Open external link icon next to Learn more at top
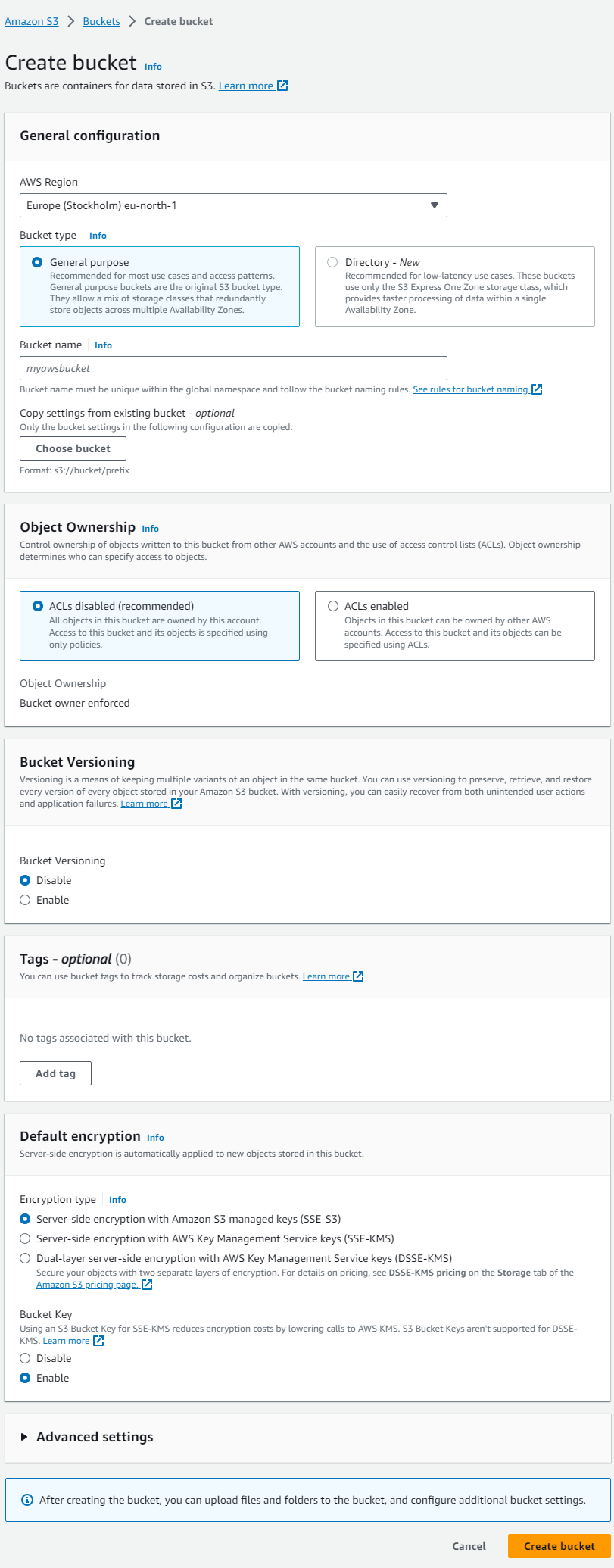The width and height of the screenshot is (614, 1568). click(x=282, y=86)
